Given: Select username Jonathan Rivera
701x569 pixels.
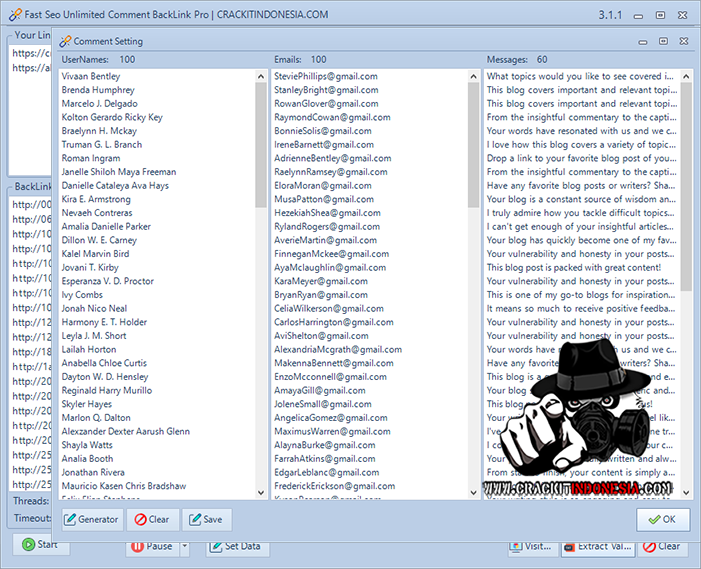Looking at the screenshot, I should pos(93,472).
